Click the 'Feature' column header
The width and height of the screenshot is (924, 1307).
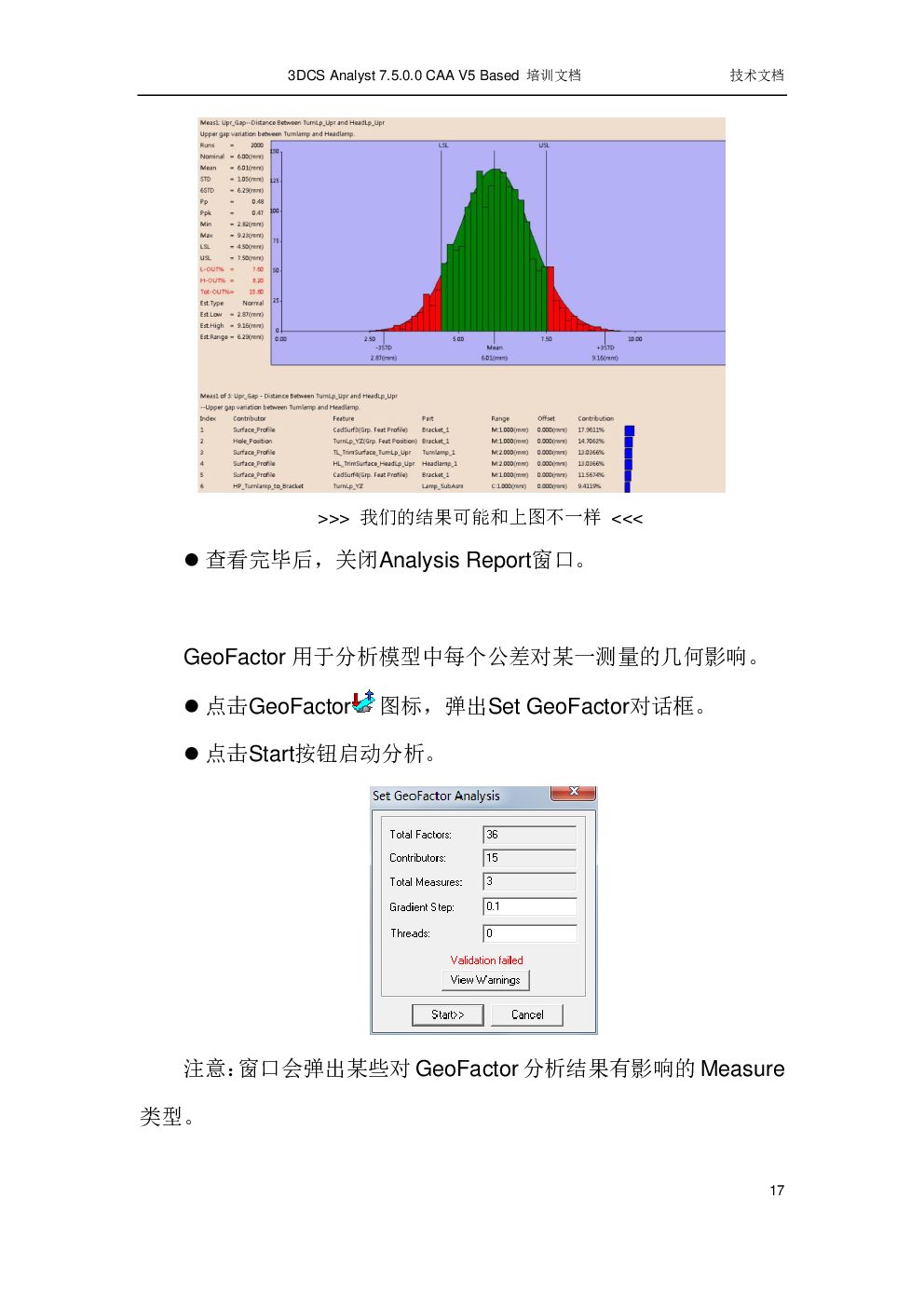point(343,418)
